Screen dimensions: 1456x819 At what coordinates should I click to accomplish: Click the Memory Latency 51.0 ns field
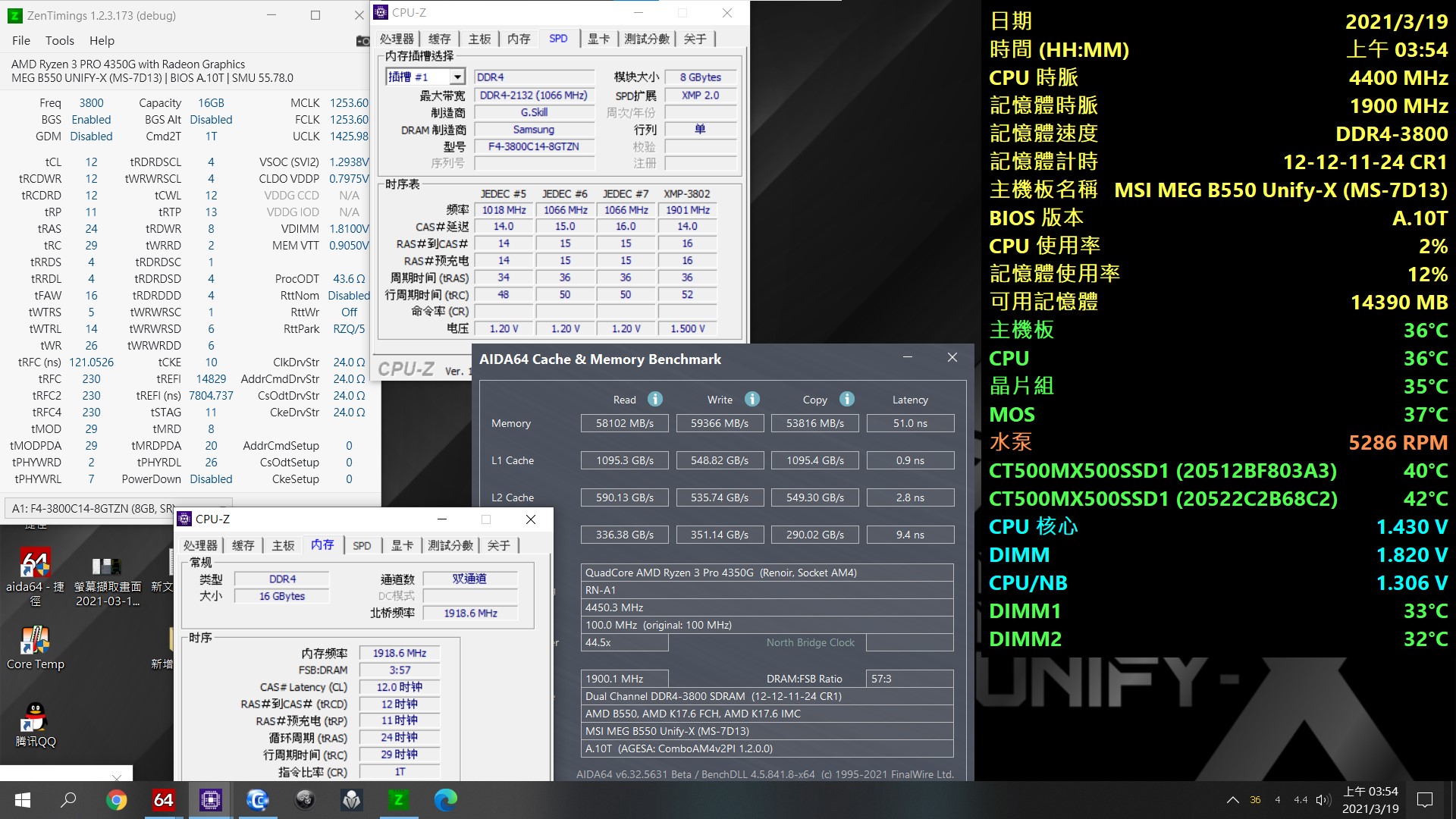coord(910,423)
